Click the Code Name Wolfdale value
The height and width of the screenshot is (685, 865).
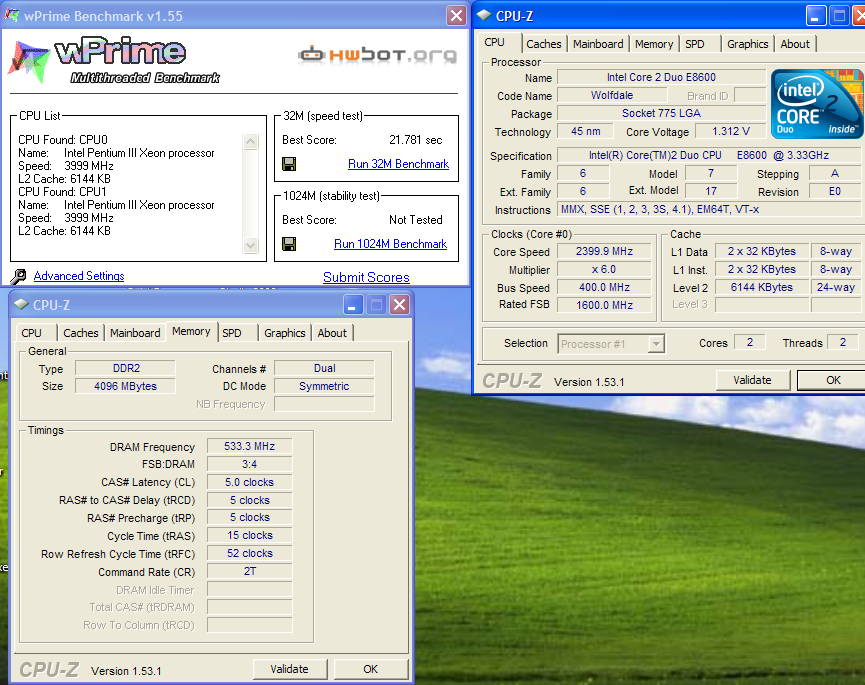[612, 95]
